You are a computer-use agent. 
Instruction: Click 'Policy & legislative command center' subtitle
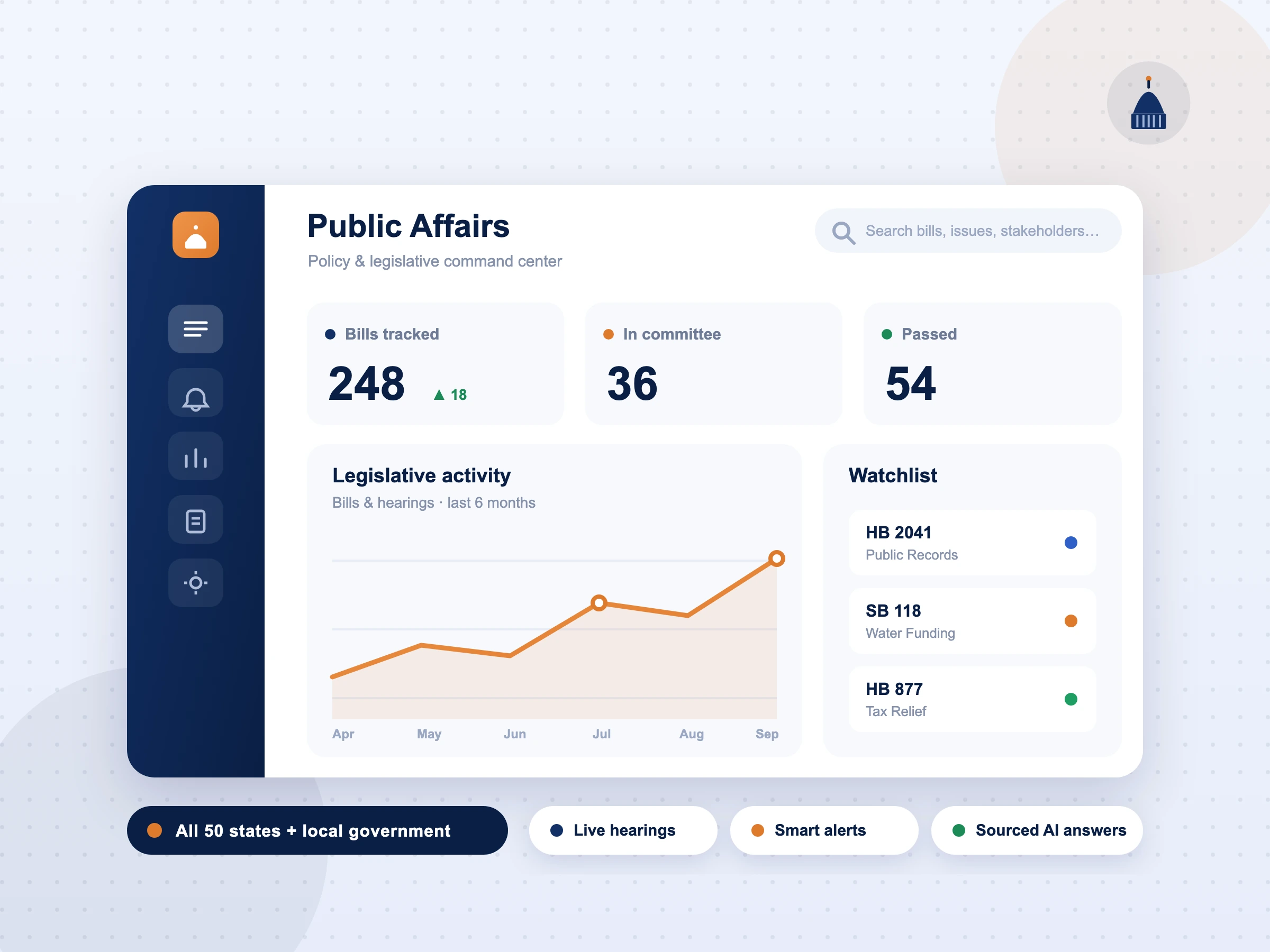click(434, 261)
